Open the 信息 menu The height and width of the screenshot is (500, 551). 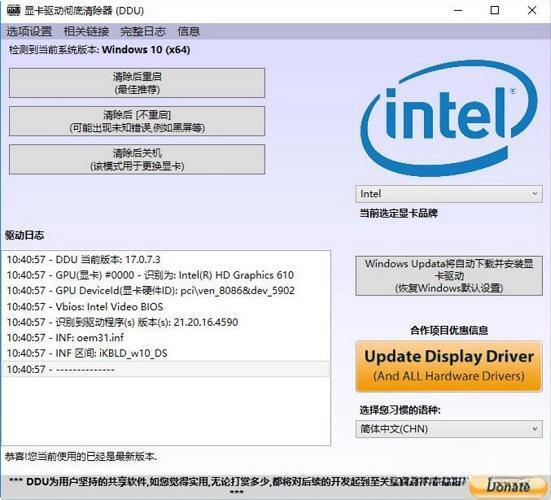tap(189, 31)
